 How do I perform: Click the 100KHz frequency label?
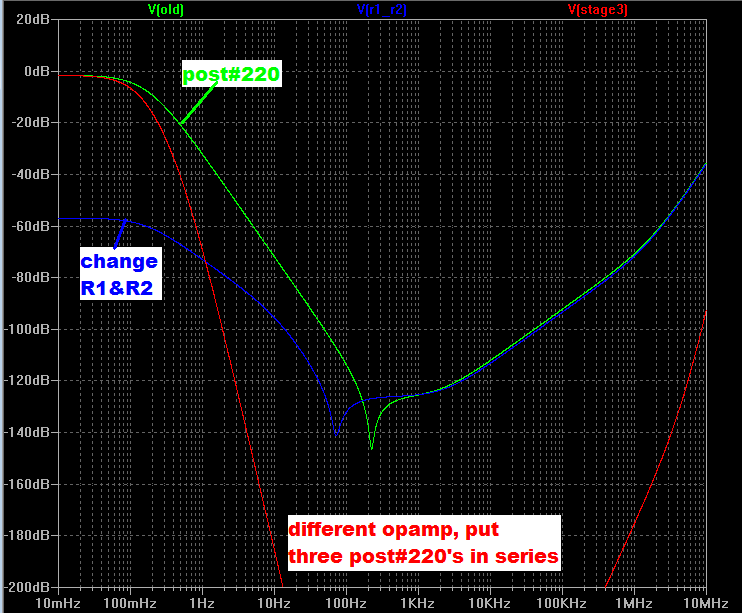[561, 604]
